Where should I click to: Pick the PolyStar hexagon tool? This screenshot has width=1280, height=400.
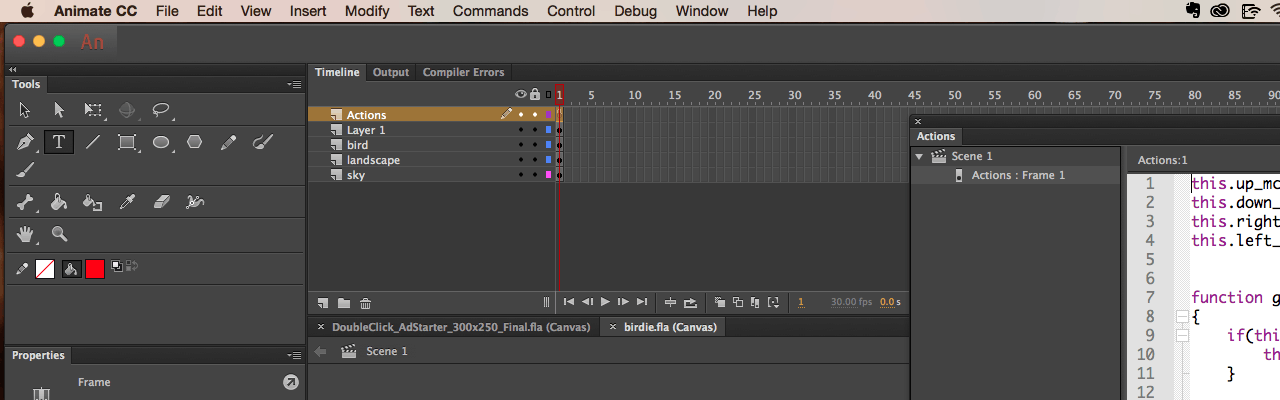(195, 143)
